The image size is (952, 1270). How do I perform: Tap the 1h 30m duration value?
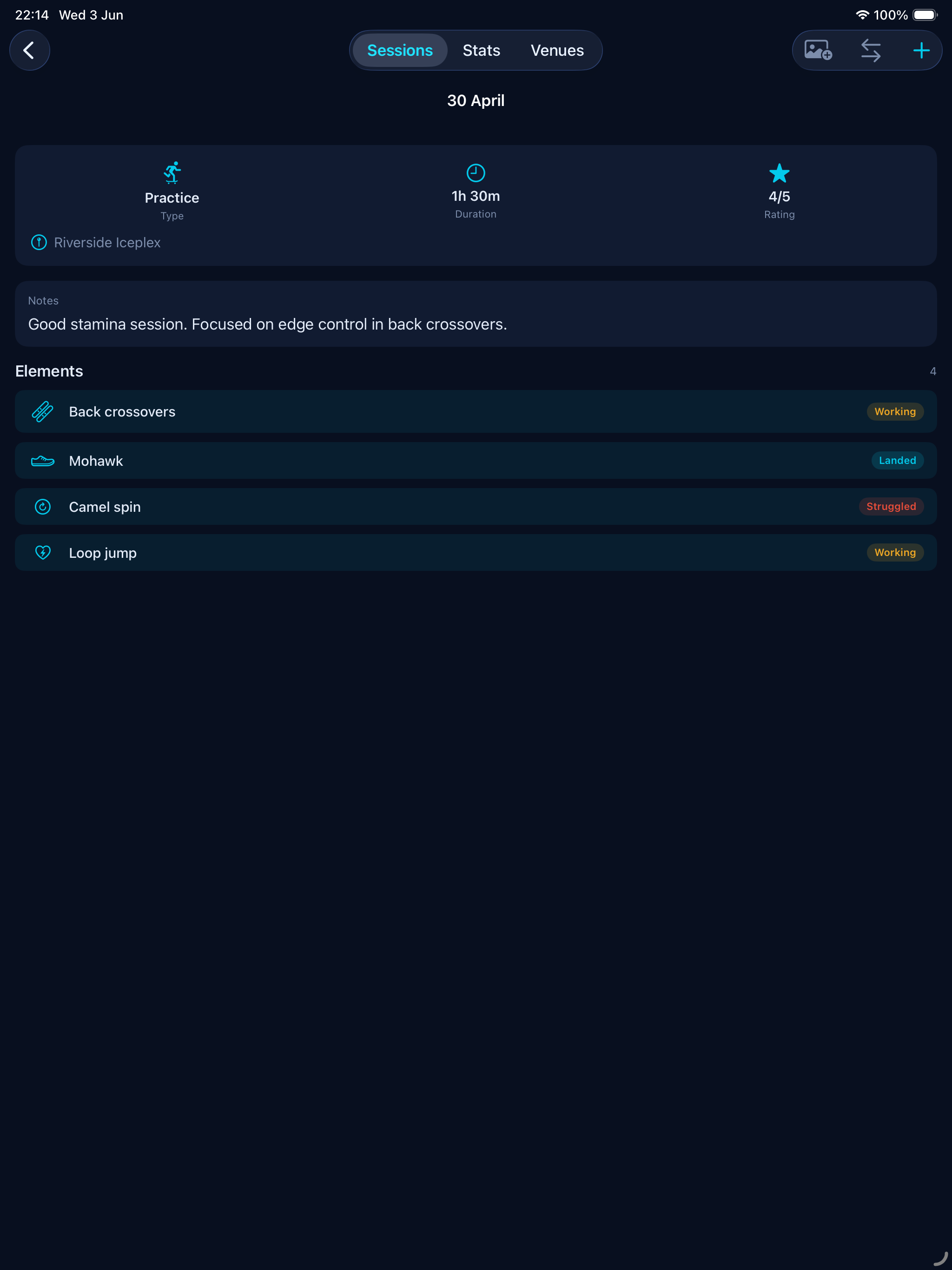(x=476, y=196)
